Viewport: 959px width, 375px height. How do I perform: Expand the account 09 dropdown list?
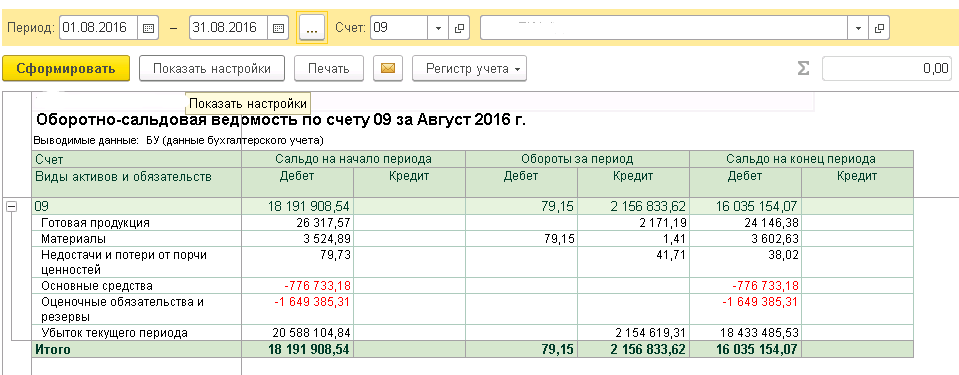tap(438, 28)
